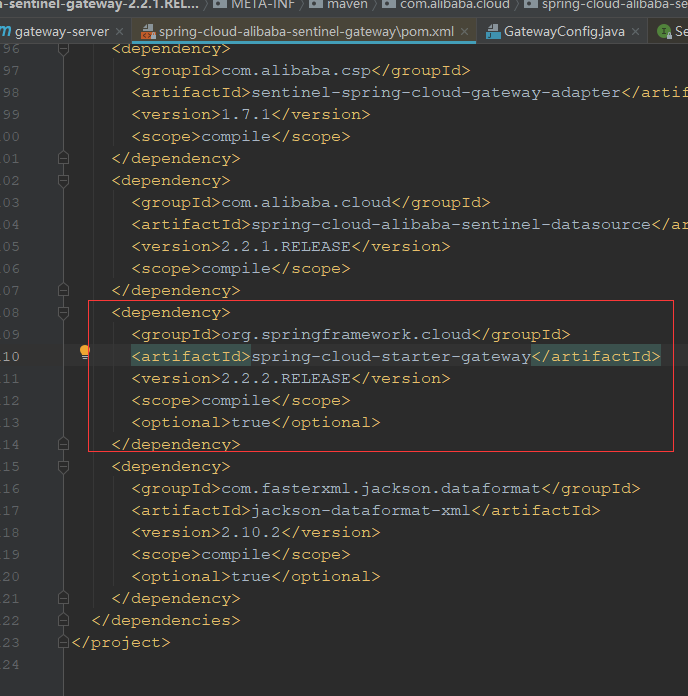Close the gateway-server tab
Image resolution: width=688 pixels, height=696 pixels.
(x=119, y=32)
